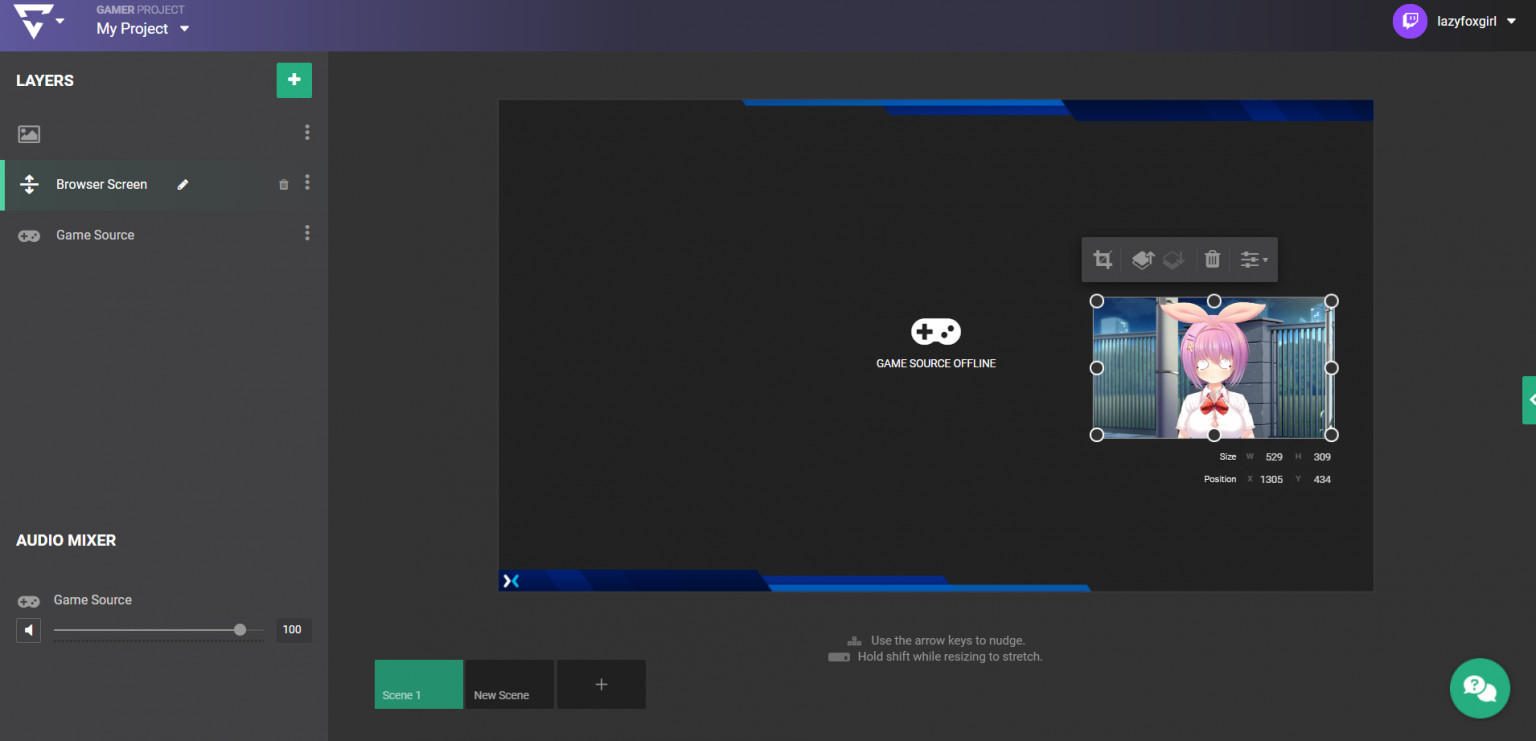The image size is (1536, 741).
Task: Click the Twitch account avatar icon
Action: tap(1410, 21)
